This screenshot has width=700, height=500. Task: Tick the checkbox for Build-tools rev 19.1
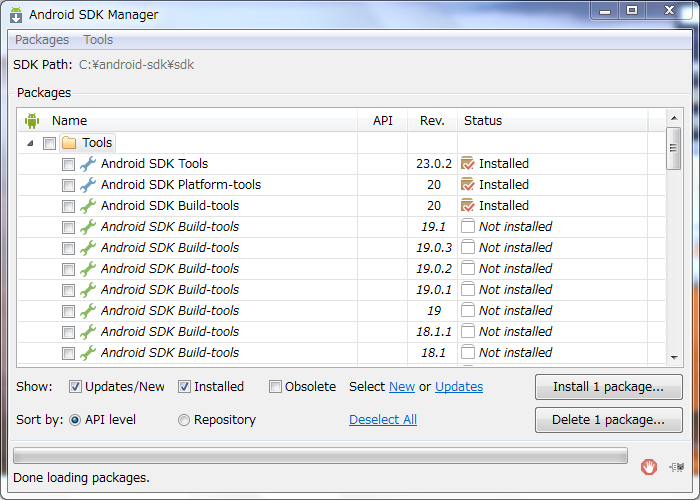click(68, 227)
